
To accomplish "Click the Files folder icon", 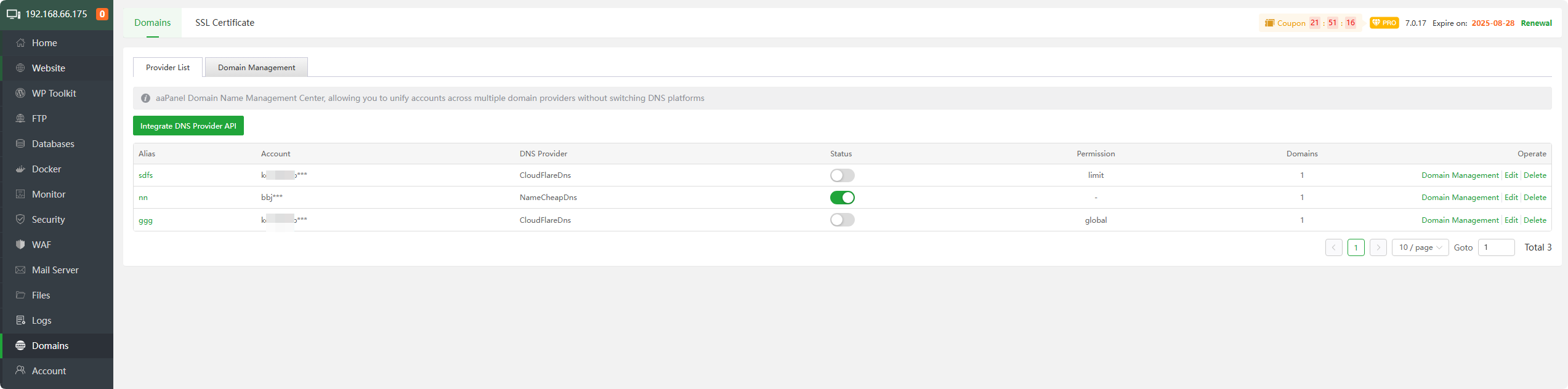I will (x=20, y=295).
